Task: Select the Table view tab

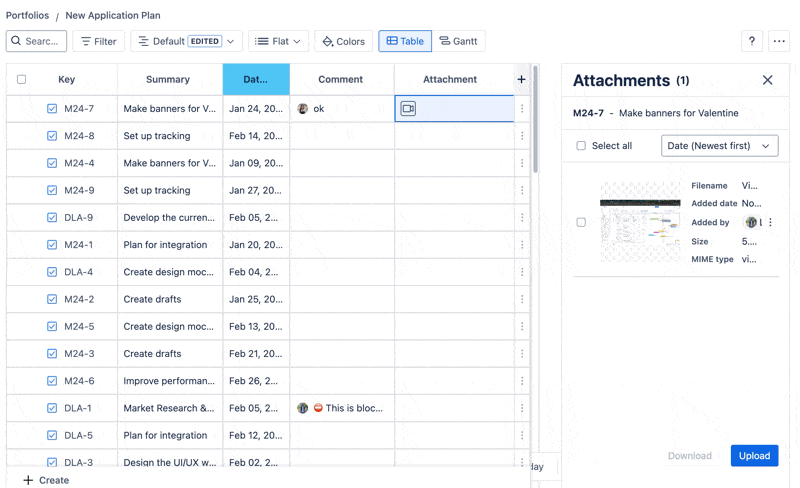Action: 405,41
